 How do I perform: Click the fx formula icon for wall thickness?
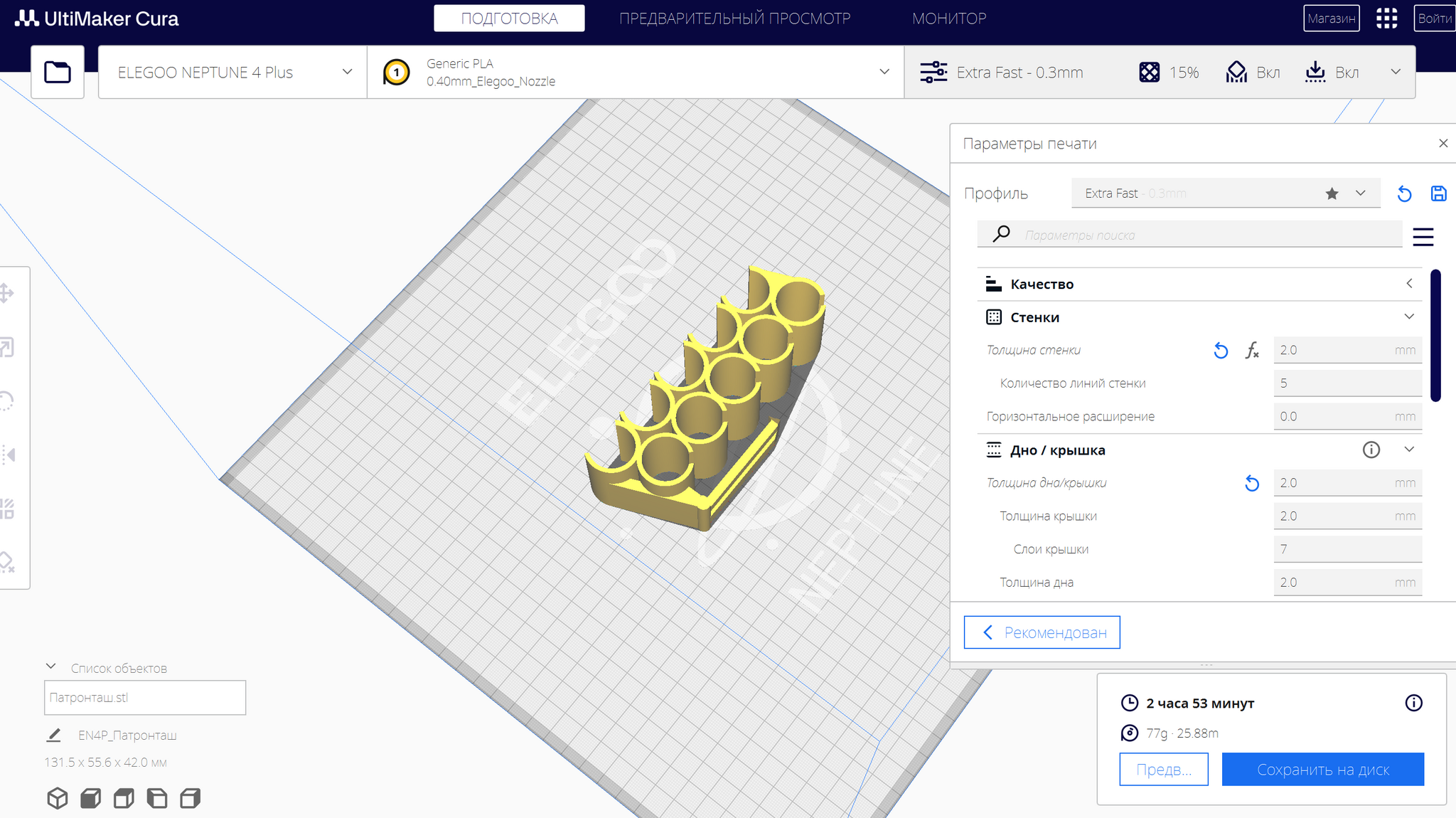click(x=1252, y=350)
